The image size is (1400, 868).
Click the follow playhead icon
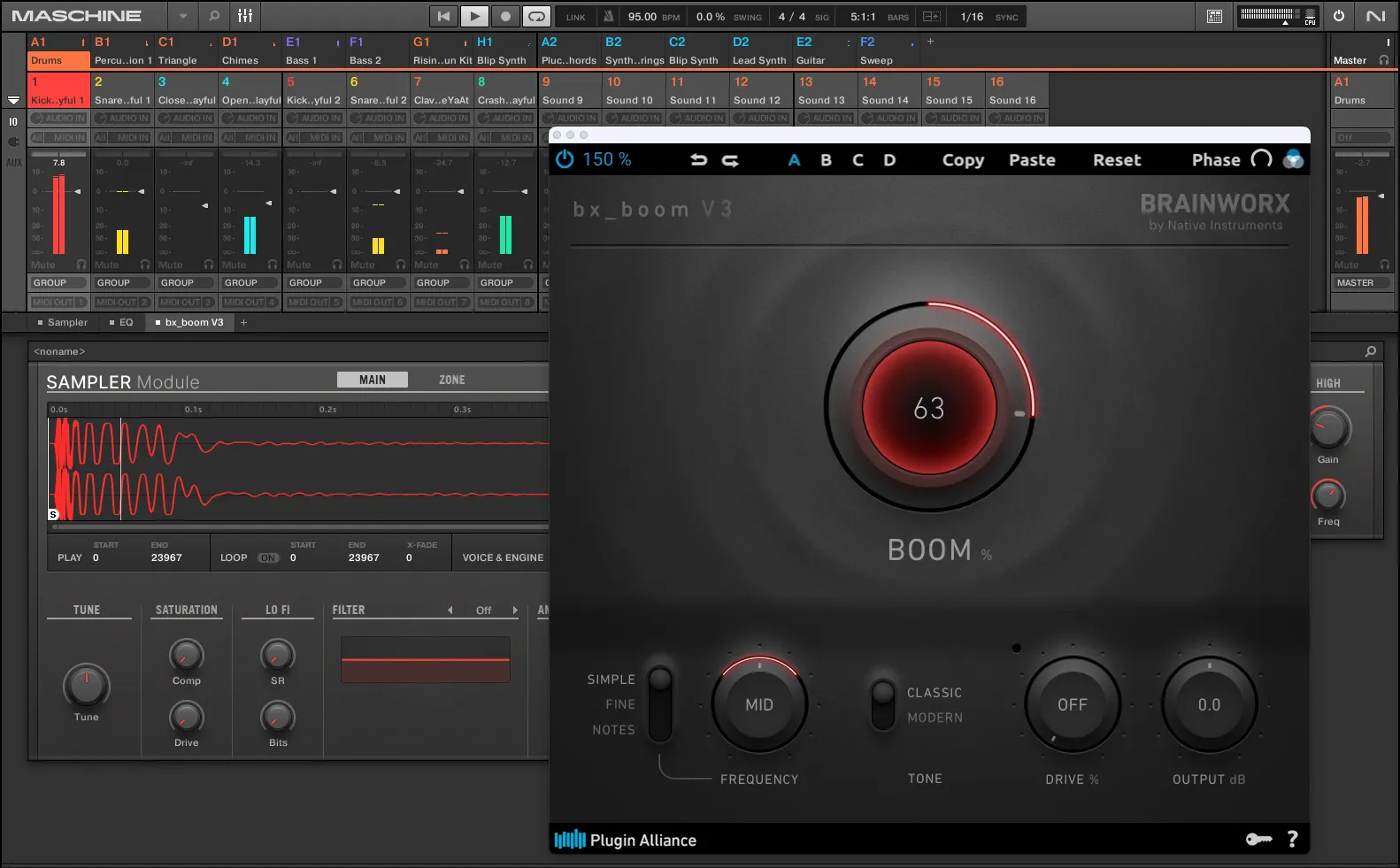coord(931,17)
